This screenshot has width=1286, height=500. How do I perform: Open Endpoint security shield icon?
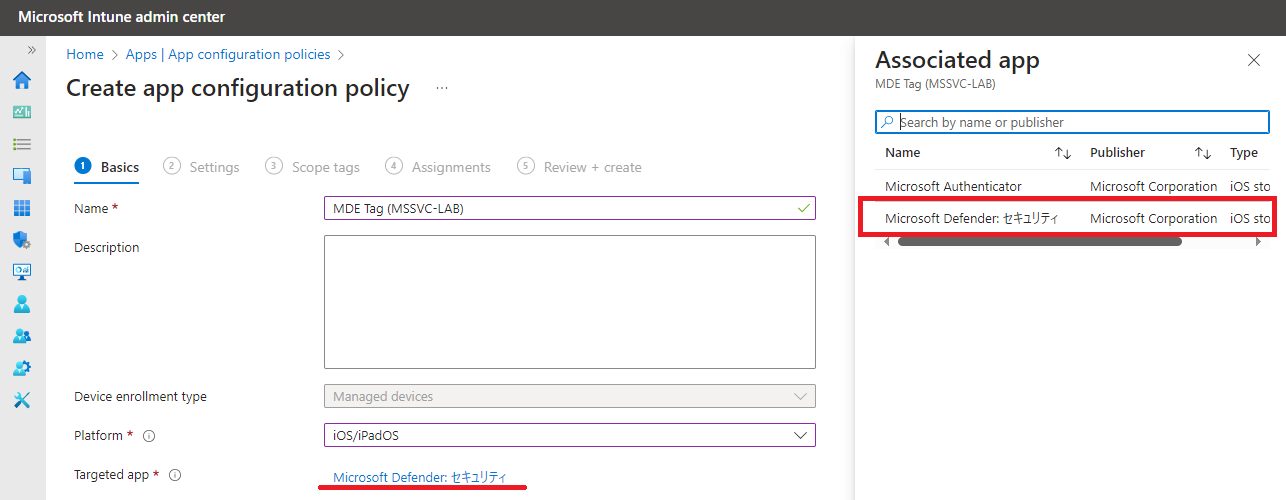click(22, 240)
